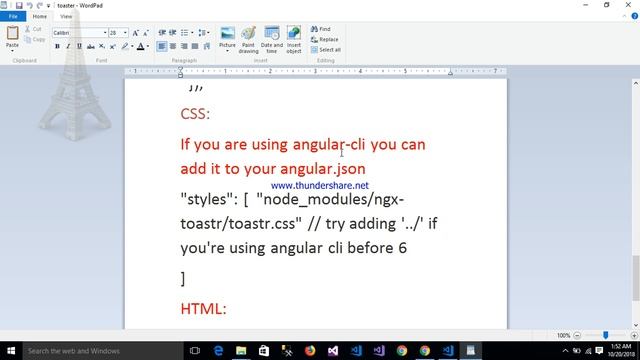Open Customize Quick Access Toolbar arrow
The height and width of the screenshot is (360, 640).
pyautogui.click(x=48, y=6)
